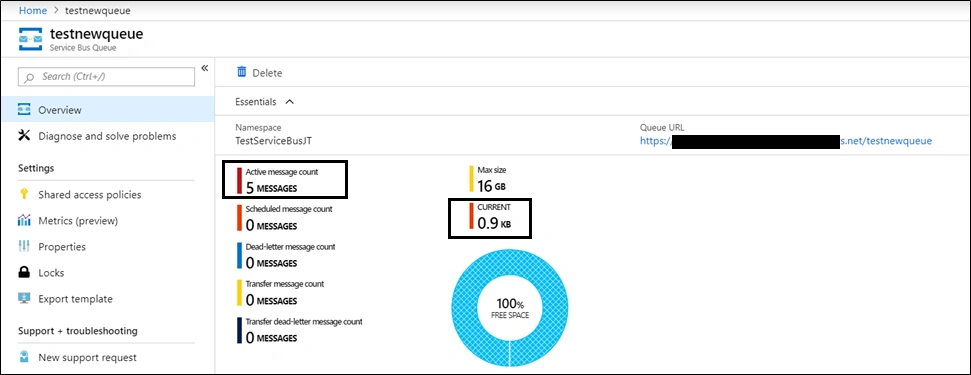The width and height of the screenshot is (971, 375).
Task: Click the CURRENT 0.9 KB value
Action: pos(494,224)
